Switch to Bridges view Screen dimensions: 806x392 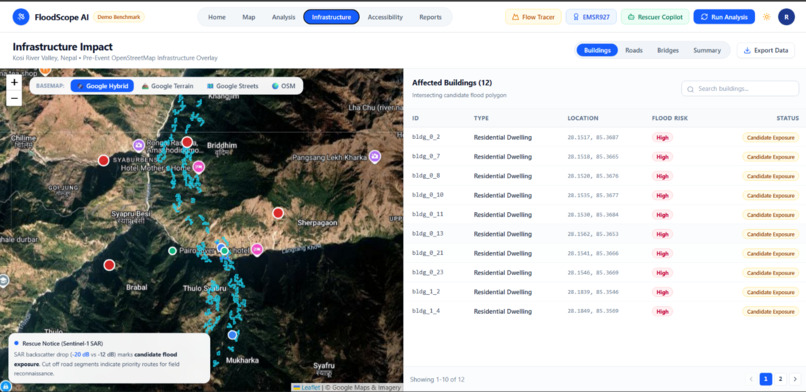click(668, 50)
